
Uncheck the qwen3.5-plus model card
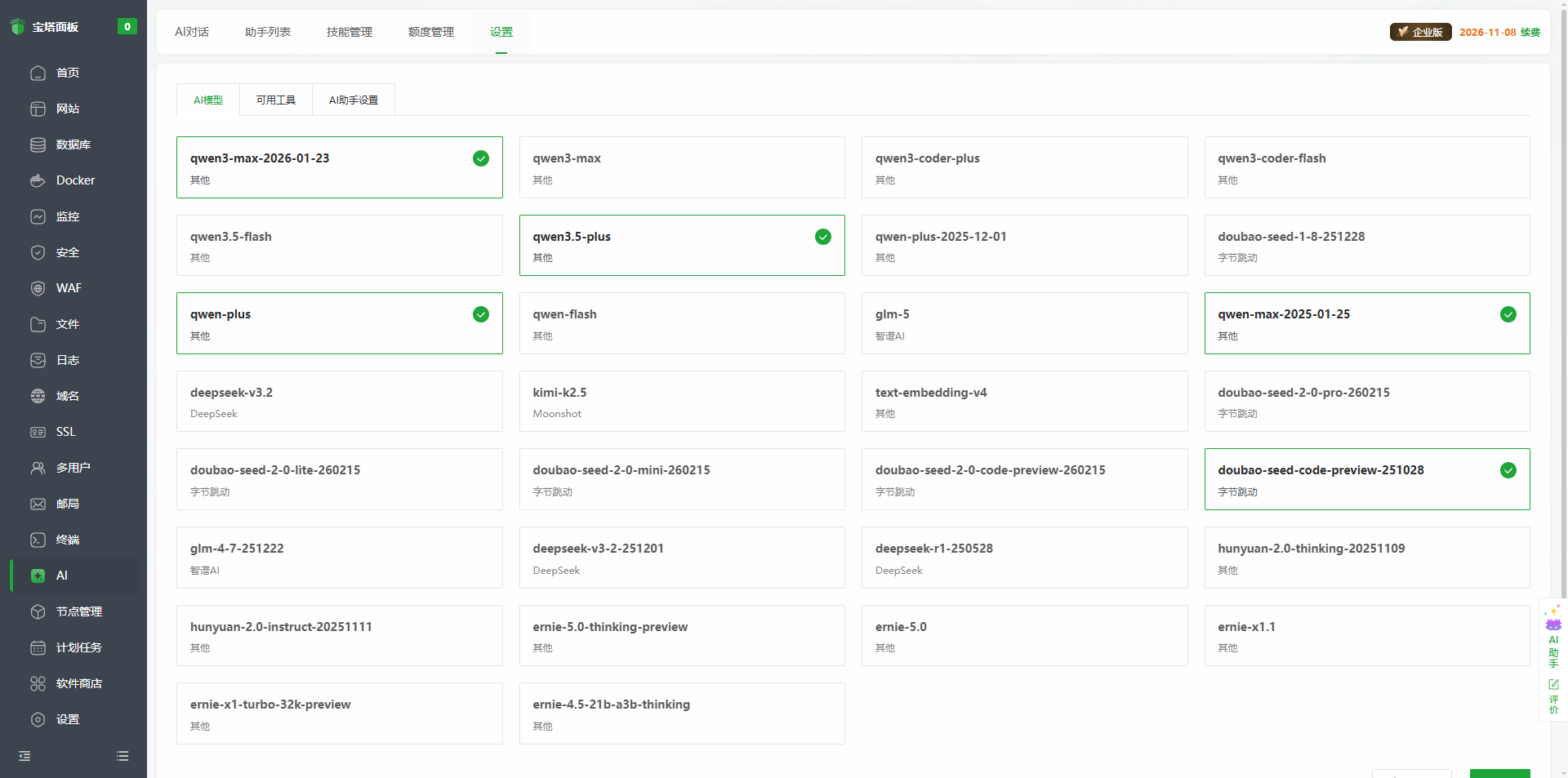point(822,237)
